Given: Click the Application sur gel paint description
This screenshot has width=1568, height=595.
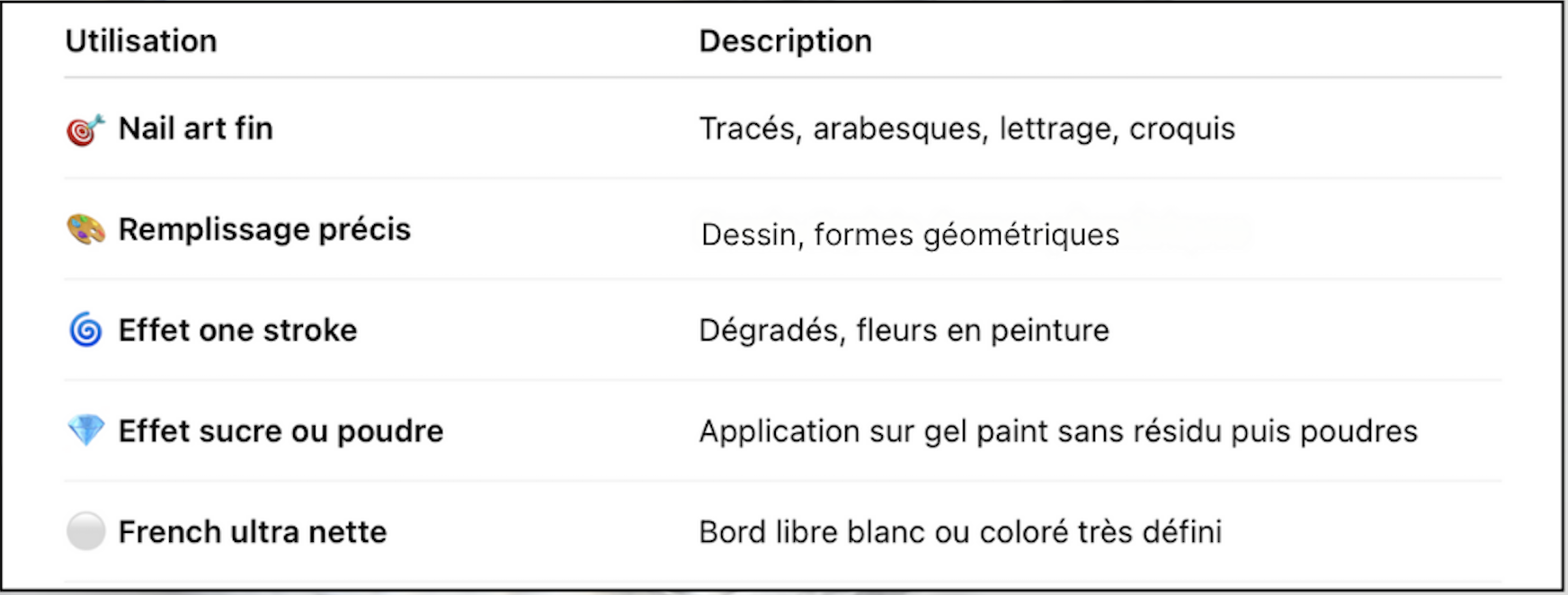Looking at the screenshot, I should click(x=1058, y=431).
